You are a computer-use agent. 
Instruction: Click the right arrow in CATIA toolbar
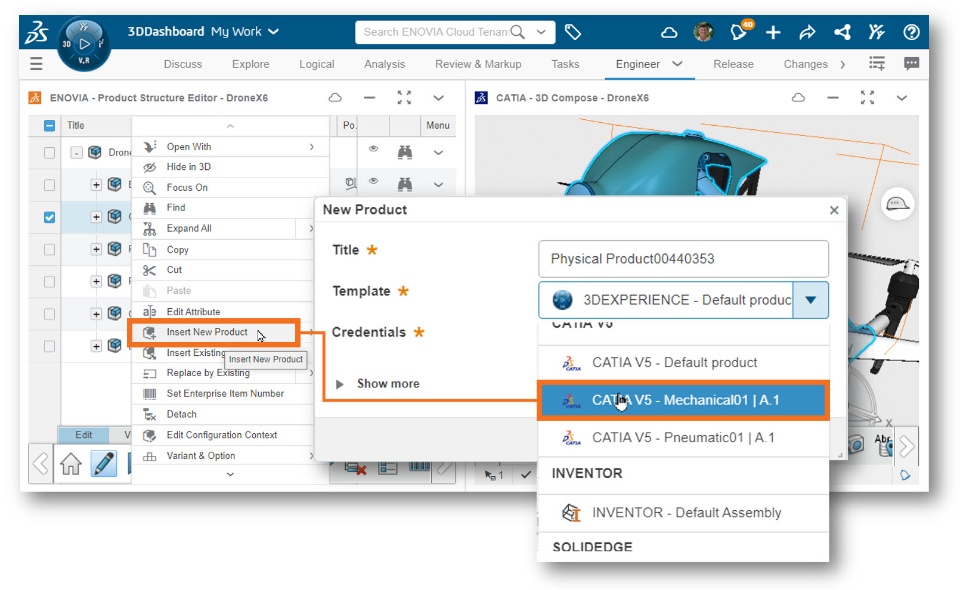tap(907, 446)
